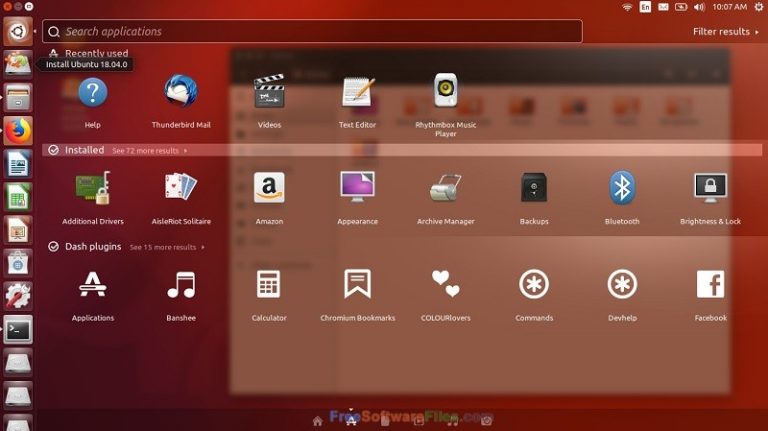This screenshot has width=768, height=431.
Task: Open Bluetooth settings
Action: [x=622, y=198]
